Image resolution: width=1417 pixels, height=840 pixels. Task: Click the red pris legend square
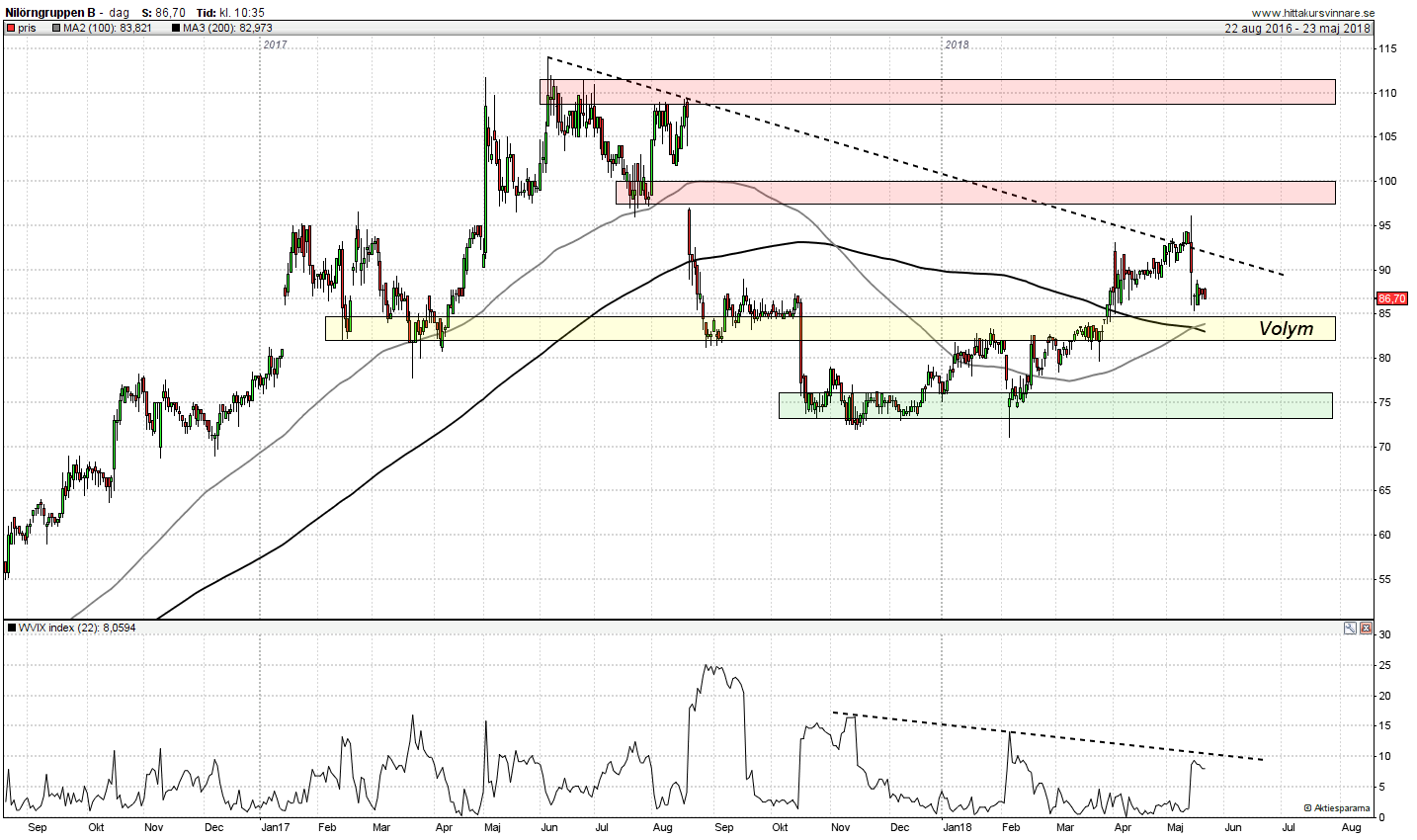coord(10,29)
